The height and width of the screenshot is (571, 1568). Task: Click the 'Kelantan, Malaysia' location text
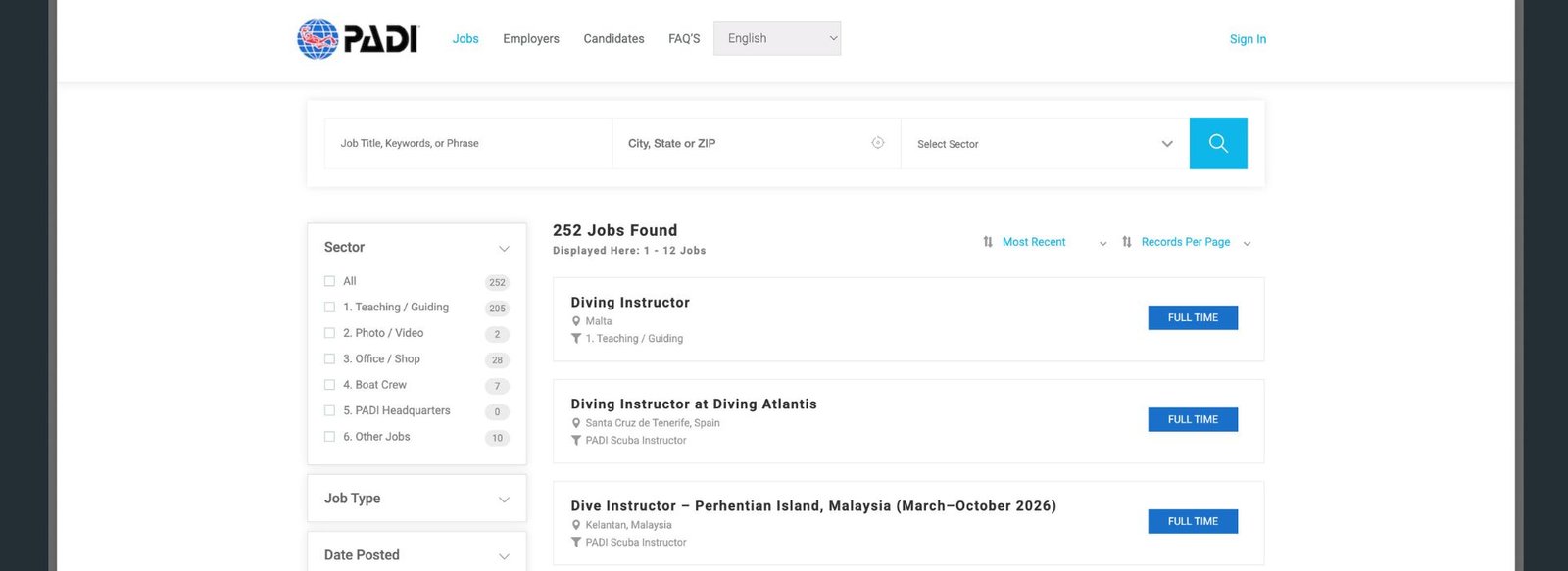coord(628,525)
